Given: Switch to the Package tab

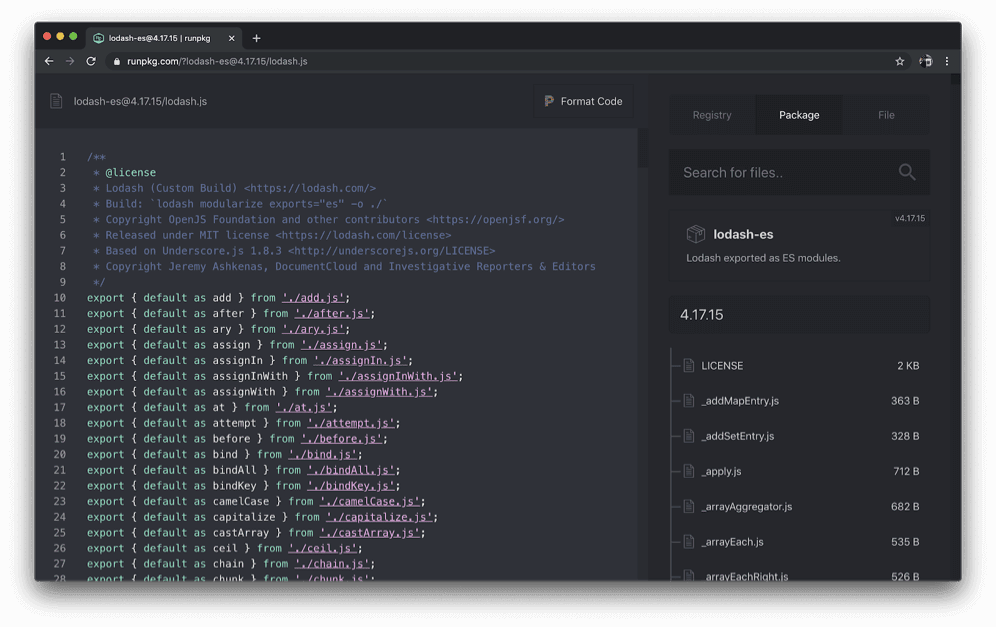Looking at the screenshot, I should point(799,115).
